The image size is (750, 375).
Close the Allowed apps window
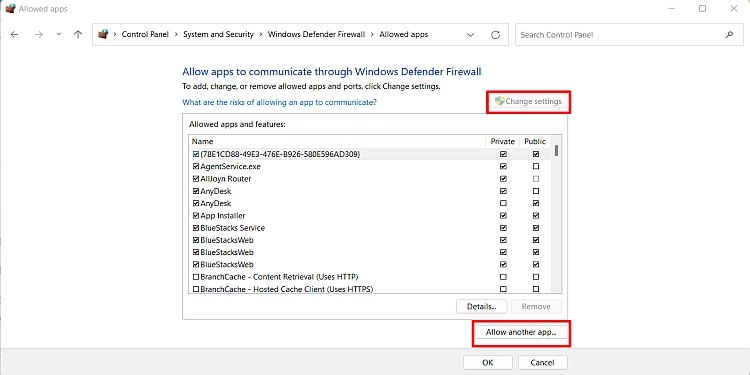click(x=733, y=9)
